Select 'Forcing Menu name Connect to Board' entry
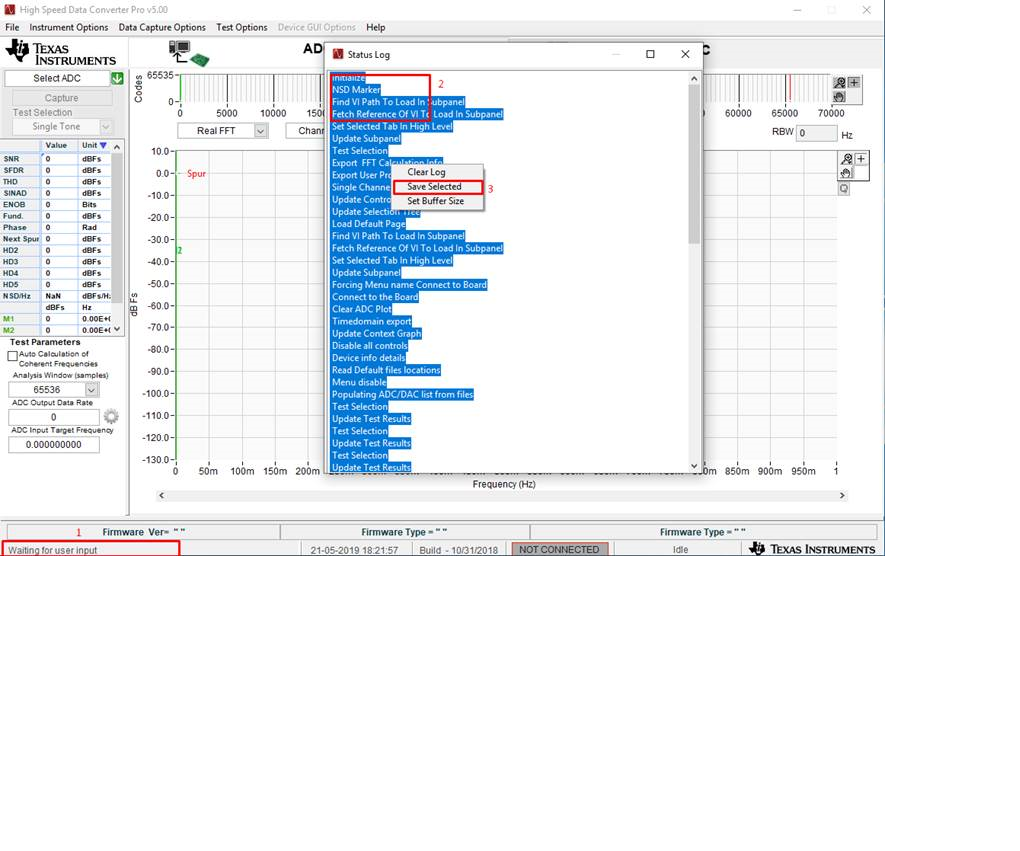The width and height of the screenshot is (1020, 851). pos(409,285)
